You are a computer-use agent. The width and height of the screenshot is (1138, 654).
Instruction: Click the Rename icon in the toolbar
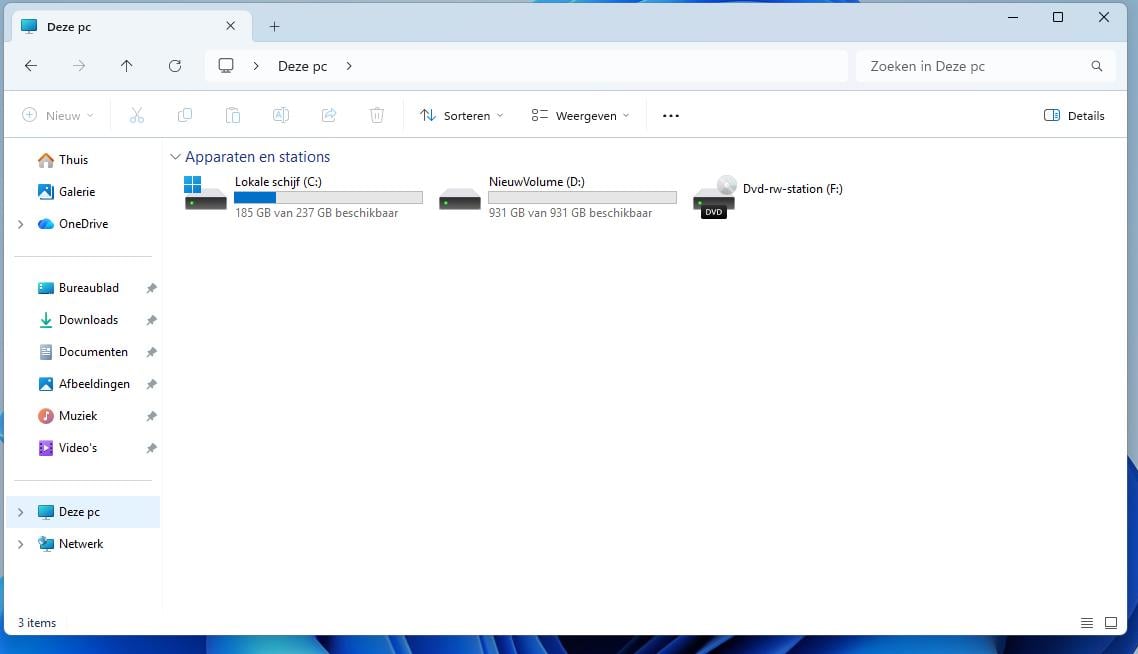[281, 115]
